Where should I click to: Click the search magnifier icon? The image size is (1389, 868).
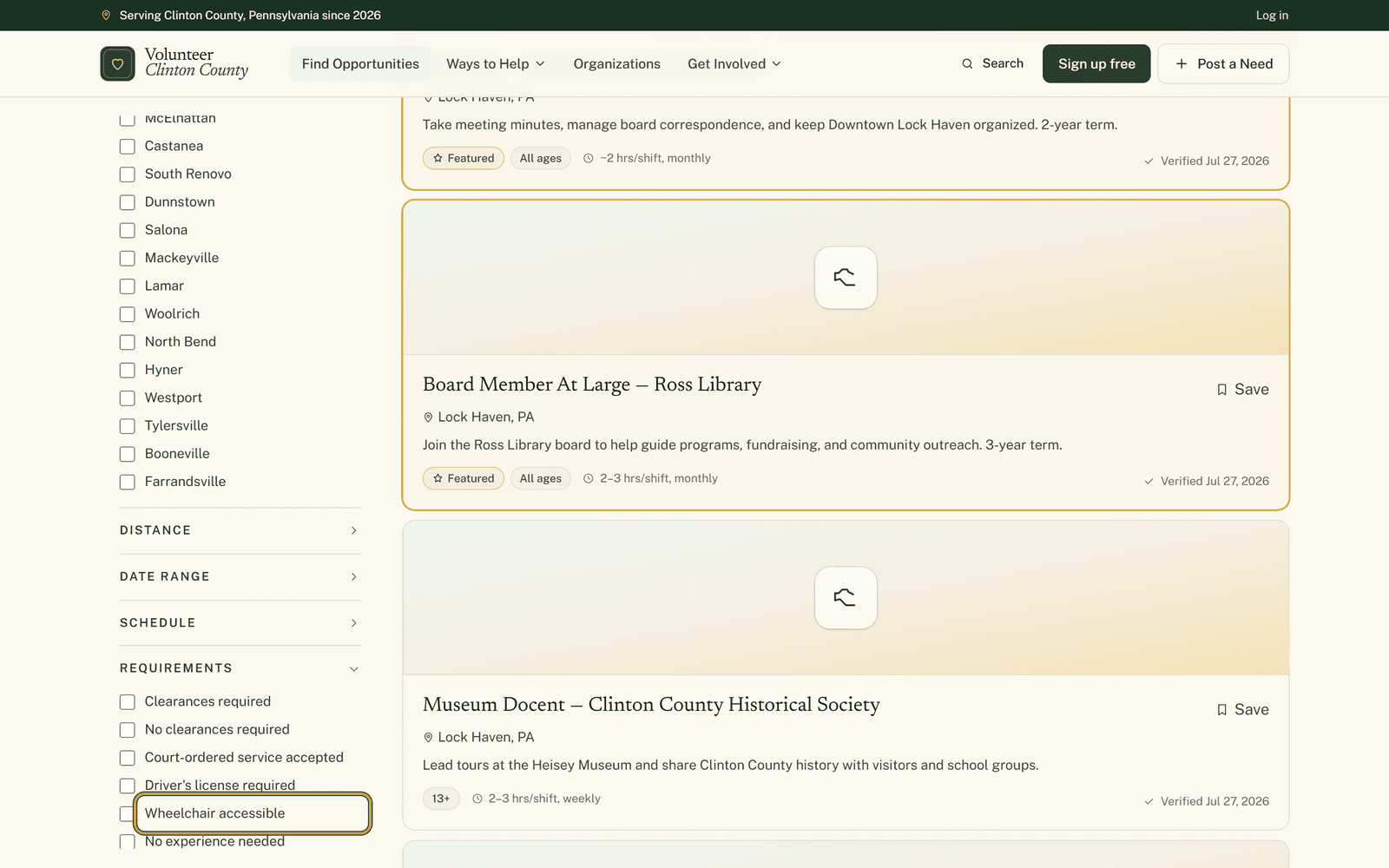(967, 63)
